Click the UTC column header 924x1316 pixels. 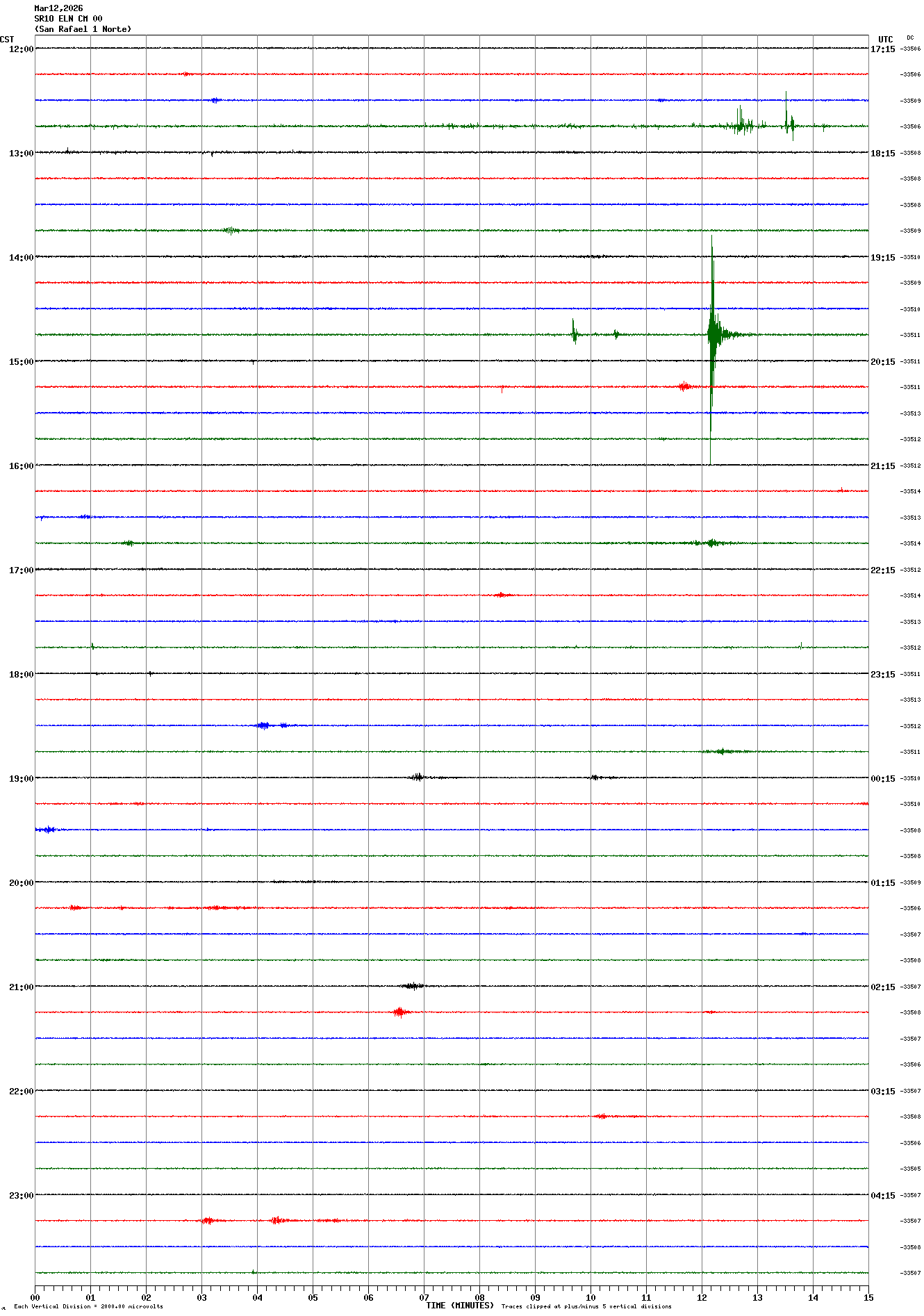pos(885,40)
